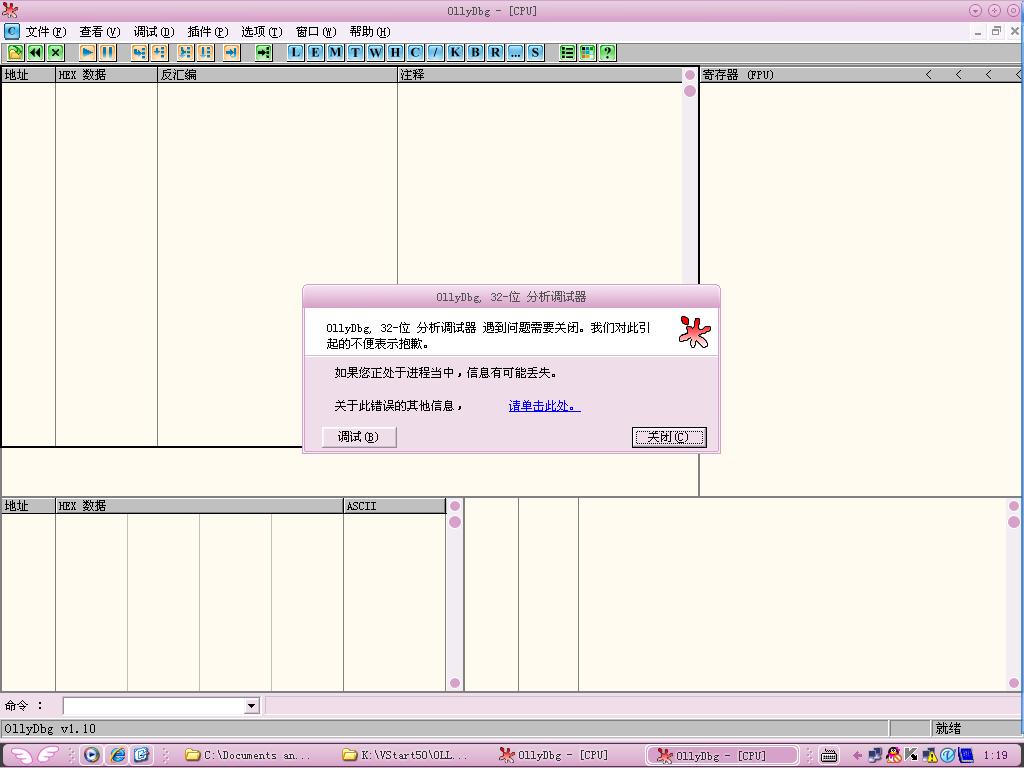The image size is (1024, 768).
Task: Click the 就绪 status text
Action: [948, 729]
